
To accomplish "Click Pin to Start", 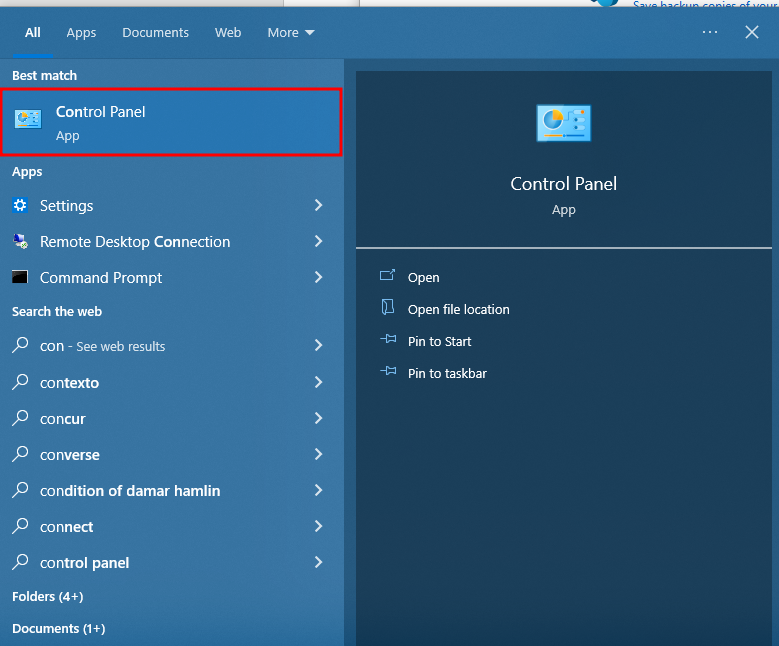I will pos(439,341).
